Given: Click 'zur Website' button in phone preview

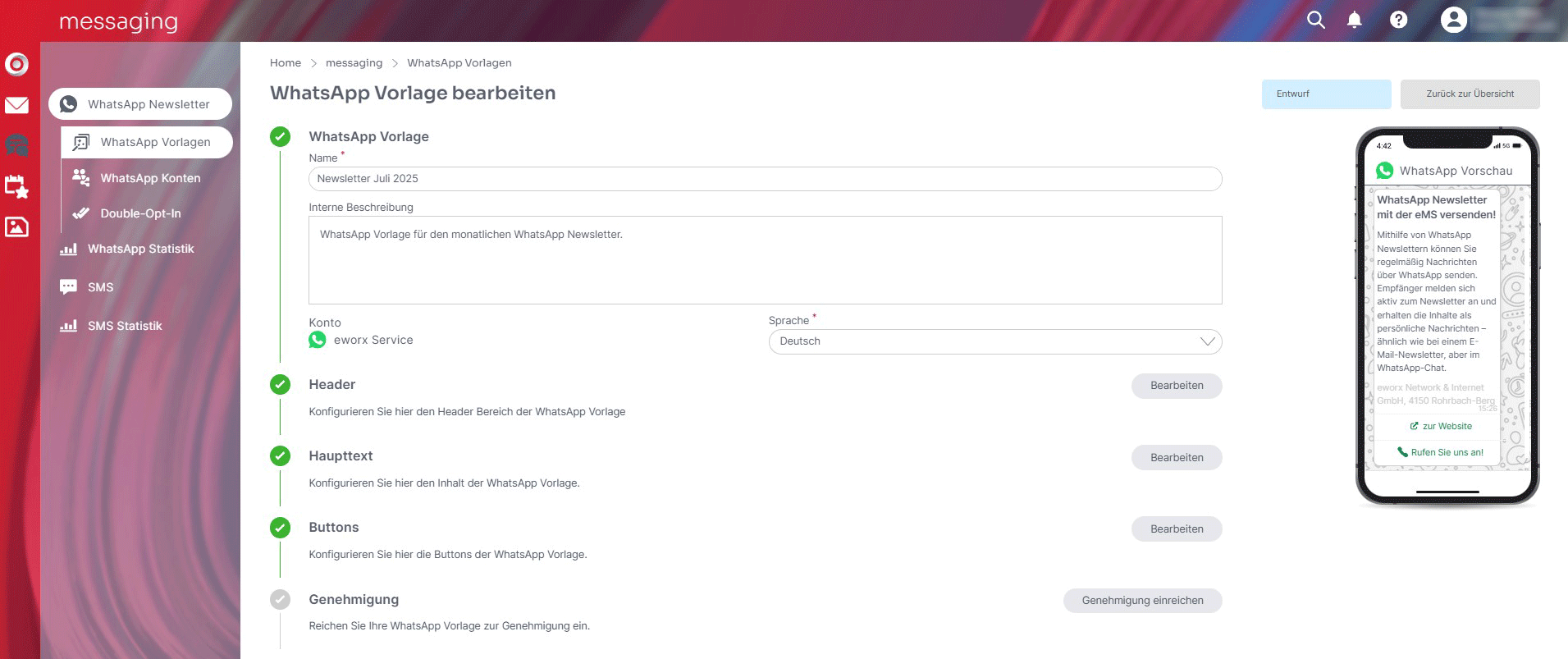Looking at the screenshot, I should click(1441, 426).
